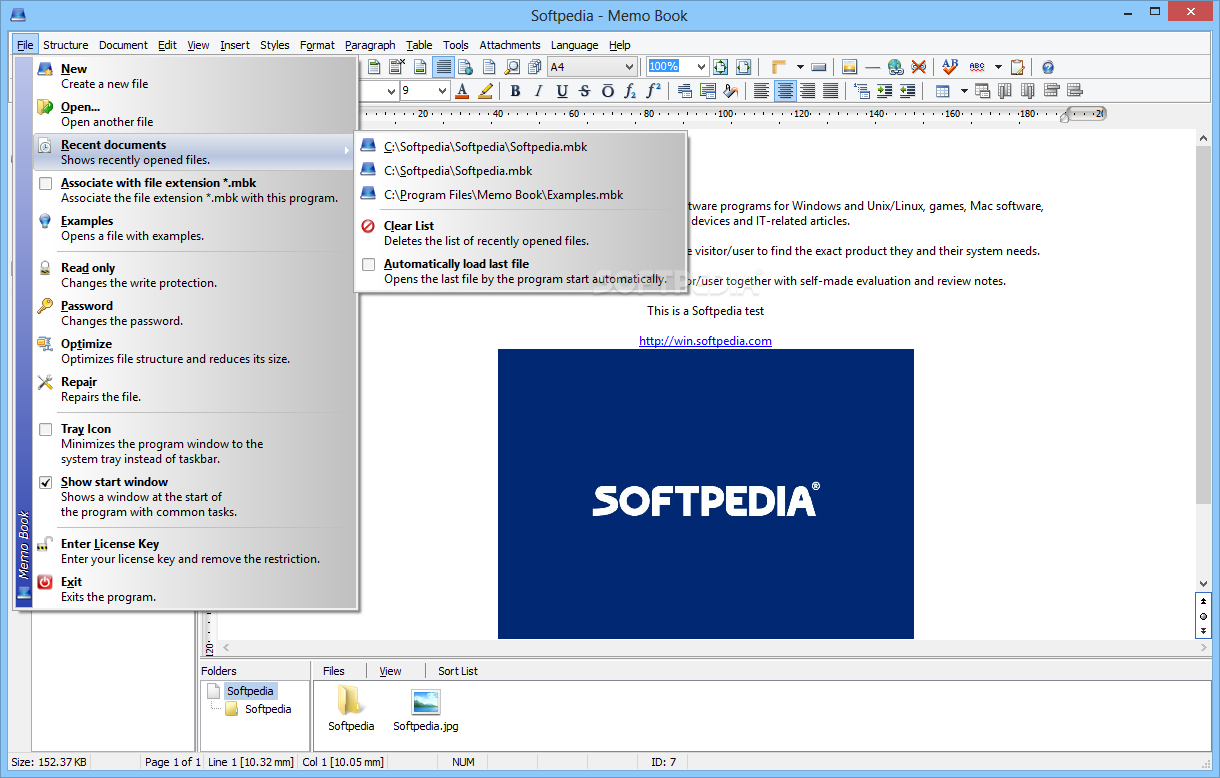Pick the font color A swatch
The image size is (1220, 778).
click(462, 91)
